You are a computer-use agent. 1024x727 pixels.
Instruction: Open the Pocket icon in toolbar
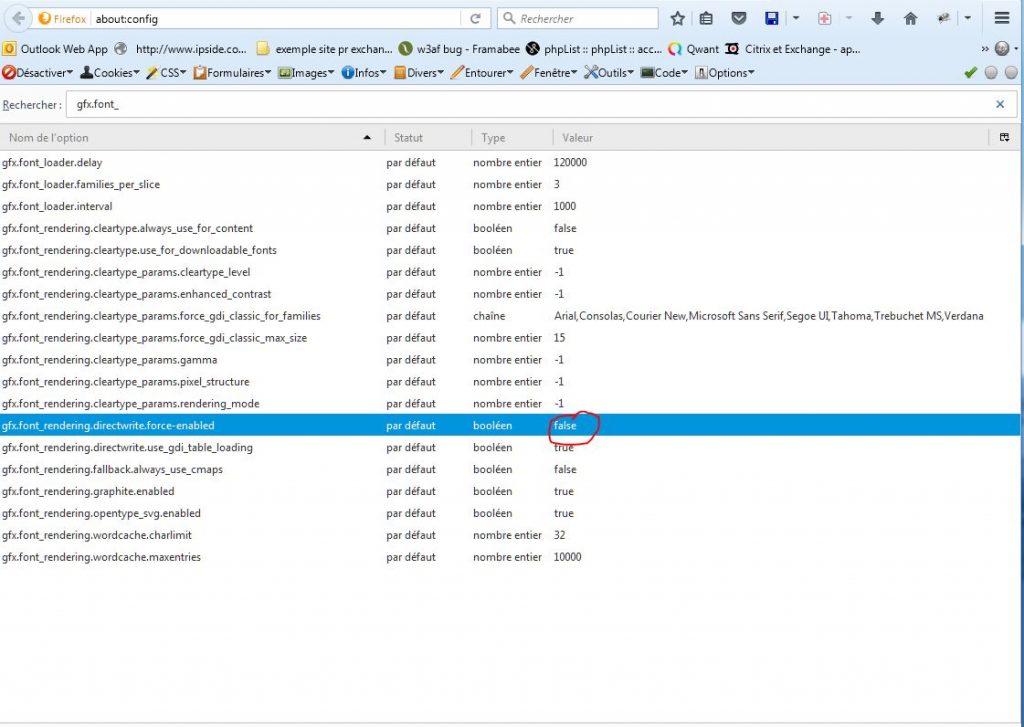pos(738,18)
